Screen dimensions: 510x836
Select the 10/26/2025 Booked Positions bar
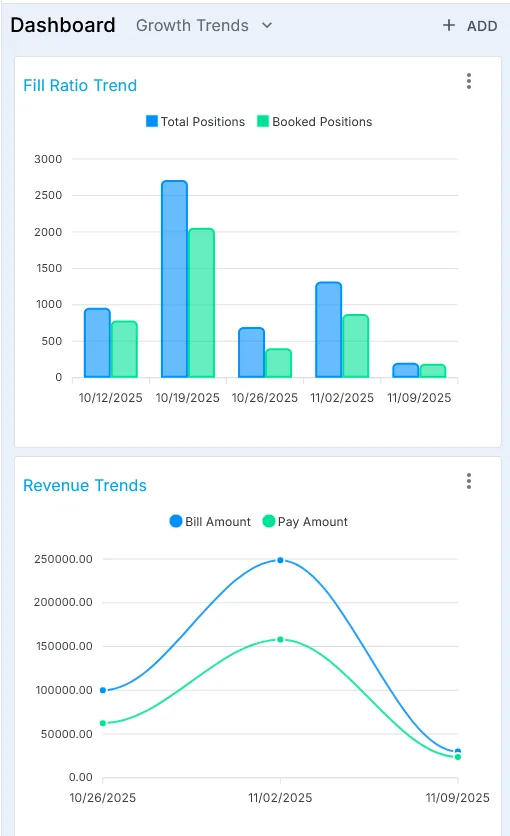tap(278, 363)
